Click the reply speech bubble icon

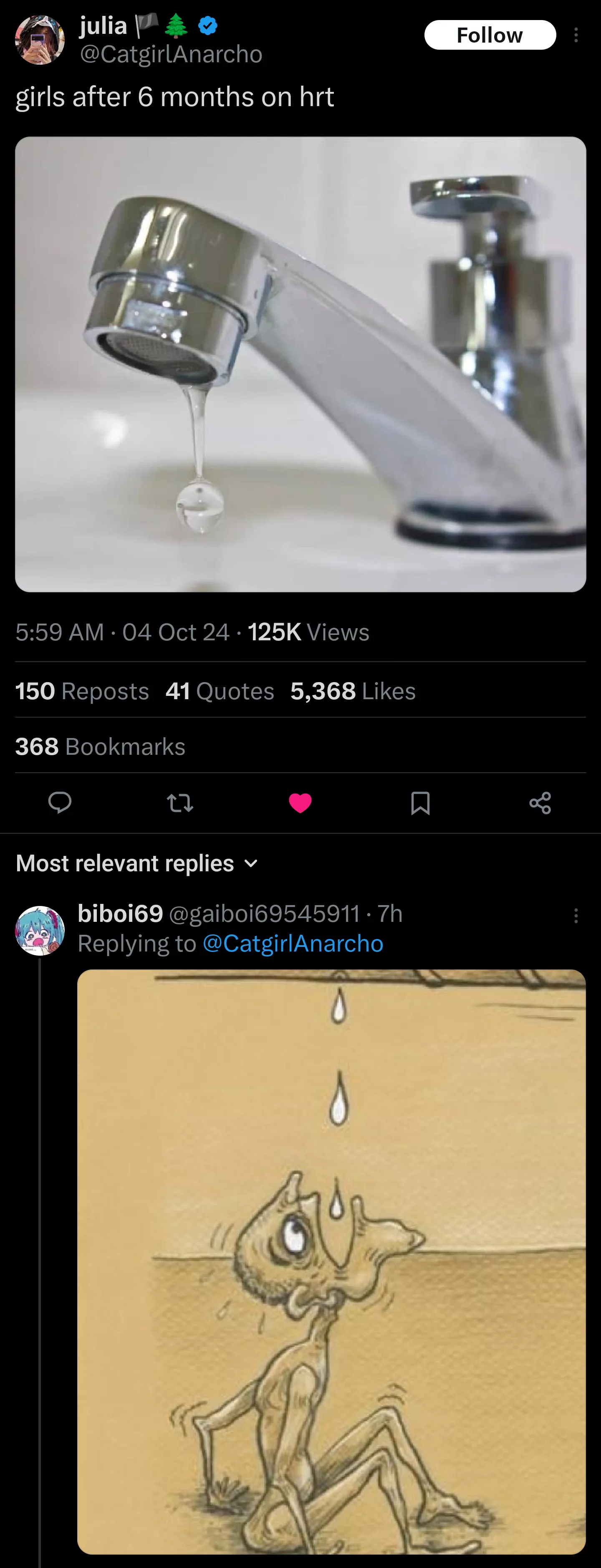point(60,803)
